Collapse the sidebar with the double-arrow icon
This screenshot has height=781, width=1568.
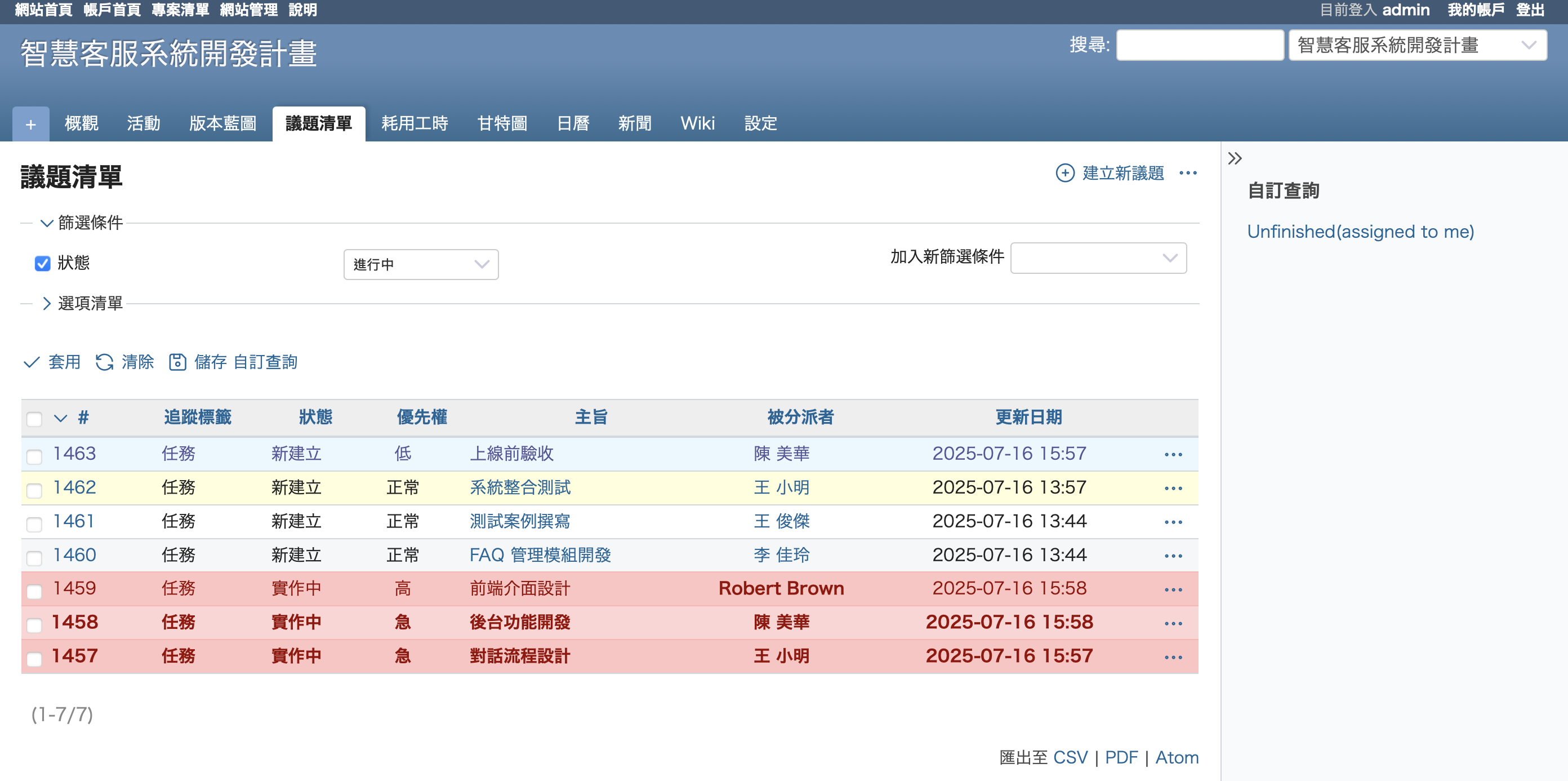[x=1235, y=158]
